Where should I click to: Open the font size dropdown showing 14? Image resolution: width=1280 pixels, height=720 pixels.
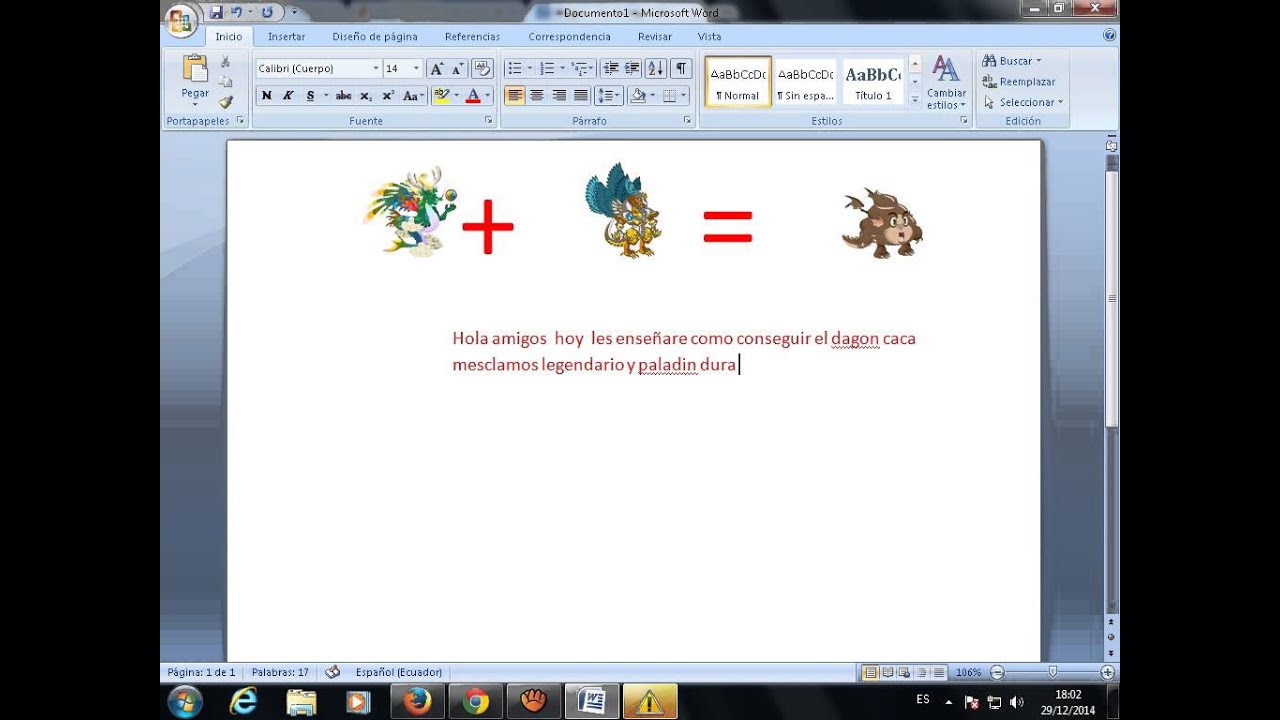point(417,68)
